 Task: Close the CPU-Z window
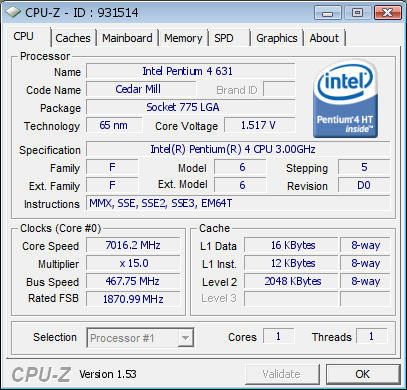pos(387,13)
